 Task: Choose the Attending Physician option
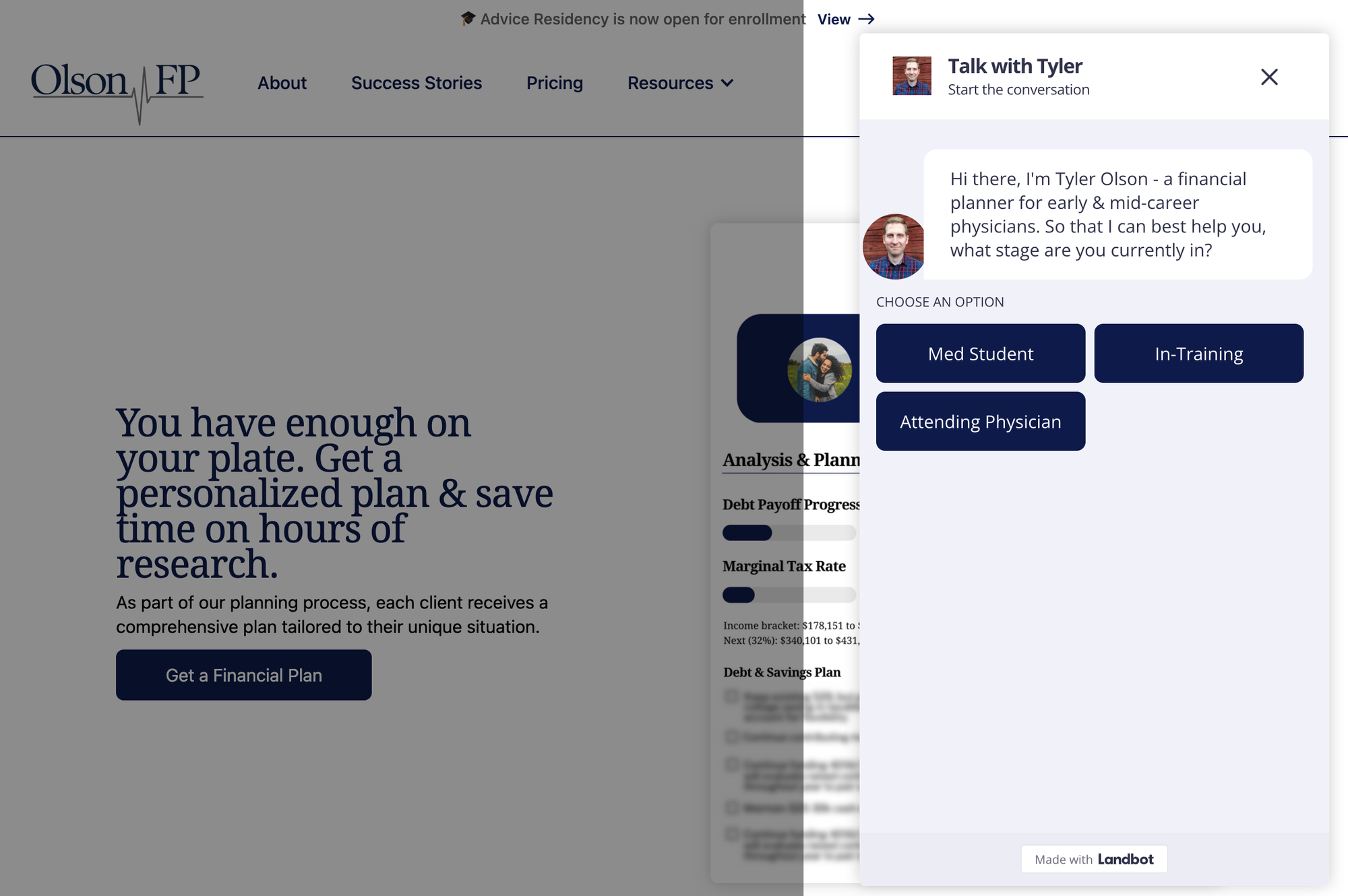(x=981, y=421)
